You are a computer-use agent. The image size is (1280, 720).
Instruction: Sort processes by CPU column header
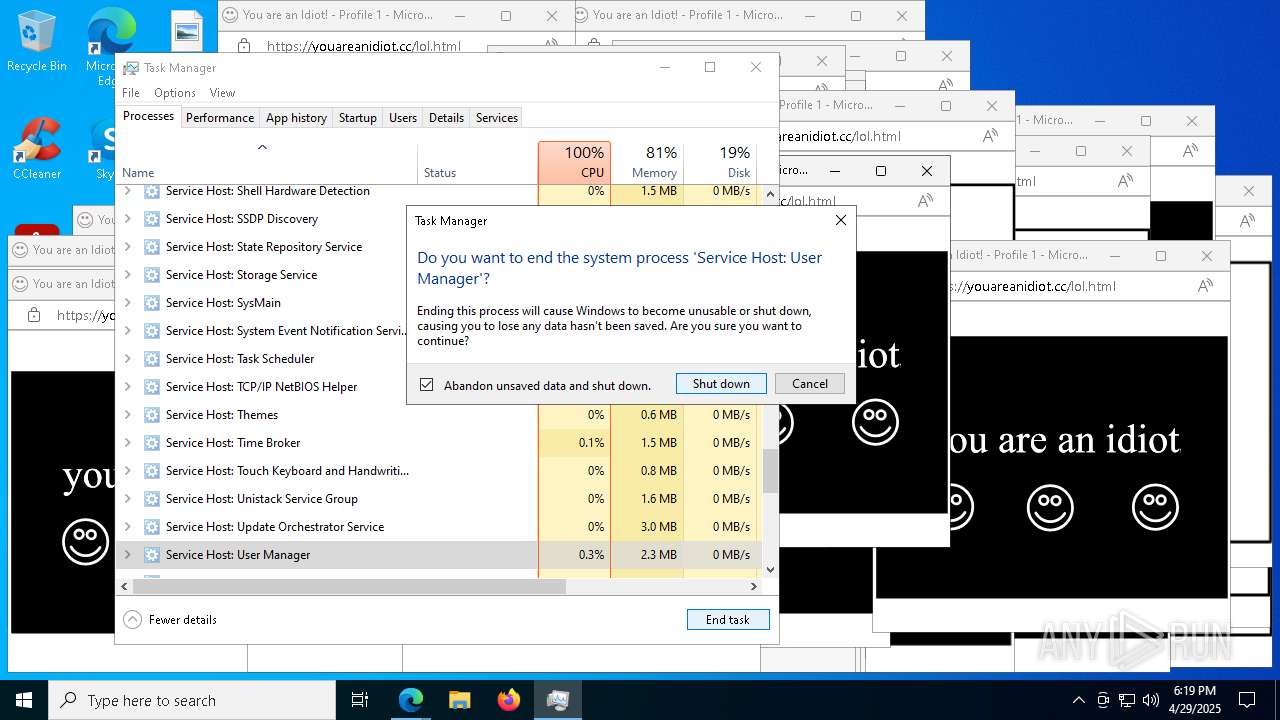(x=574, y=162)
